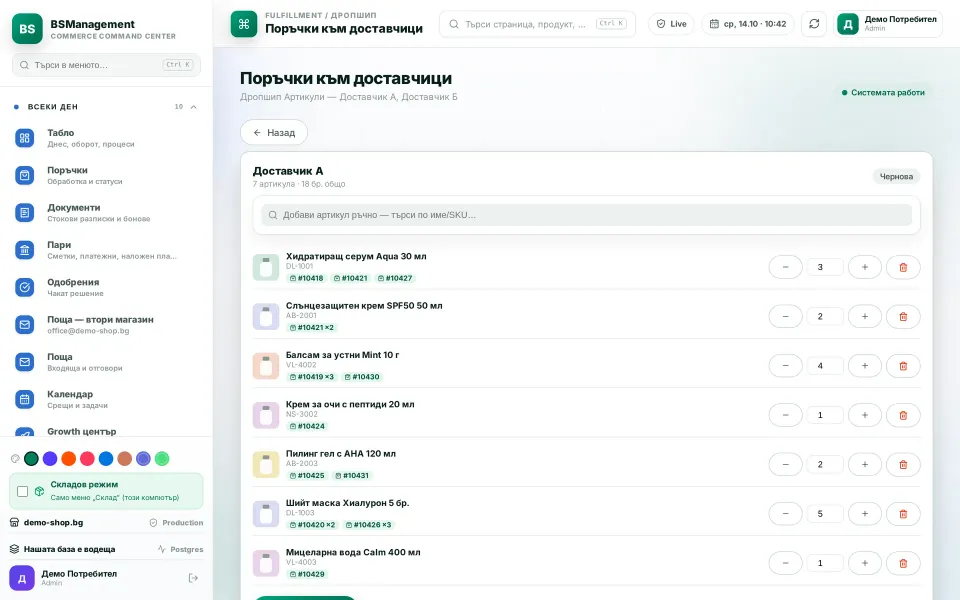Increase quantity for Мицеларна вода Calm
Viewport: 960px width, 600px height.
864,563
